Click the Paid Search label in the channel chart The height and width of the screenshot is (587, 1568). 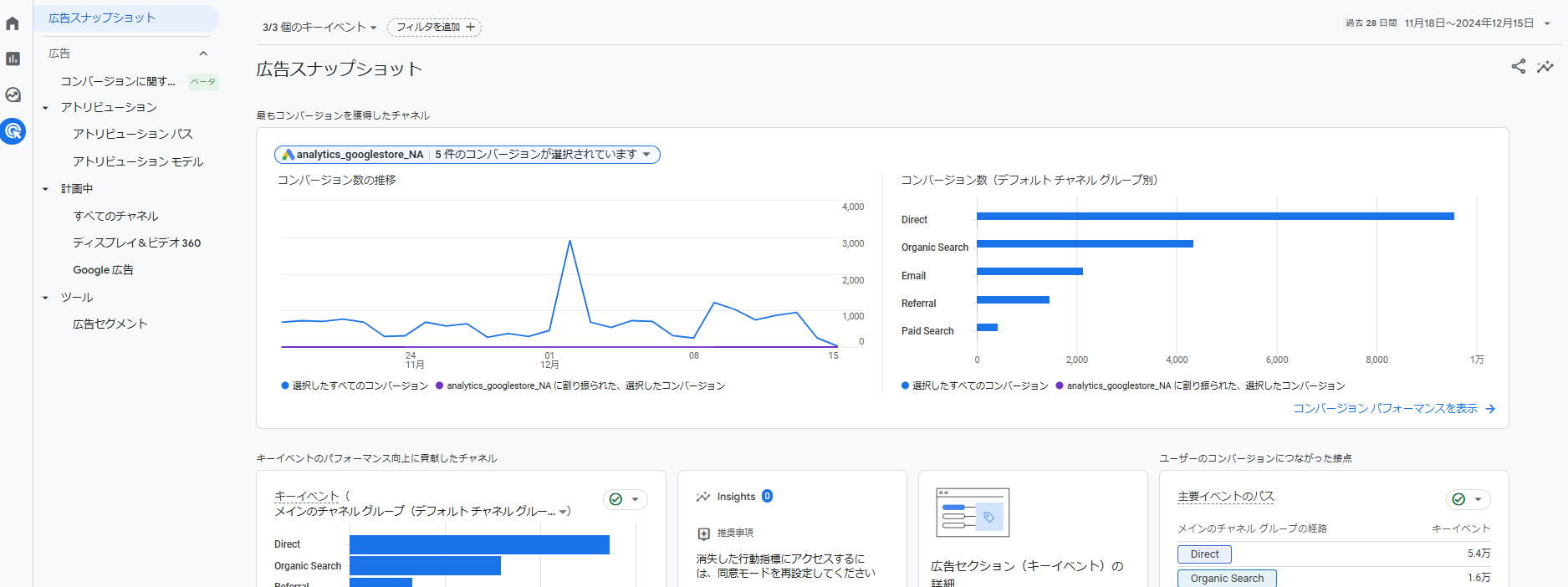coord(927,331)
